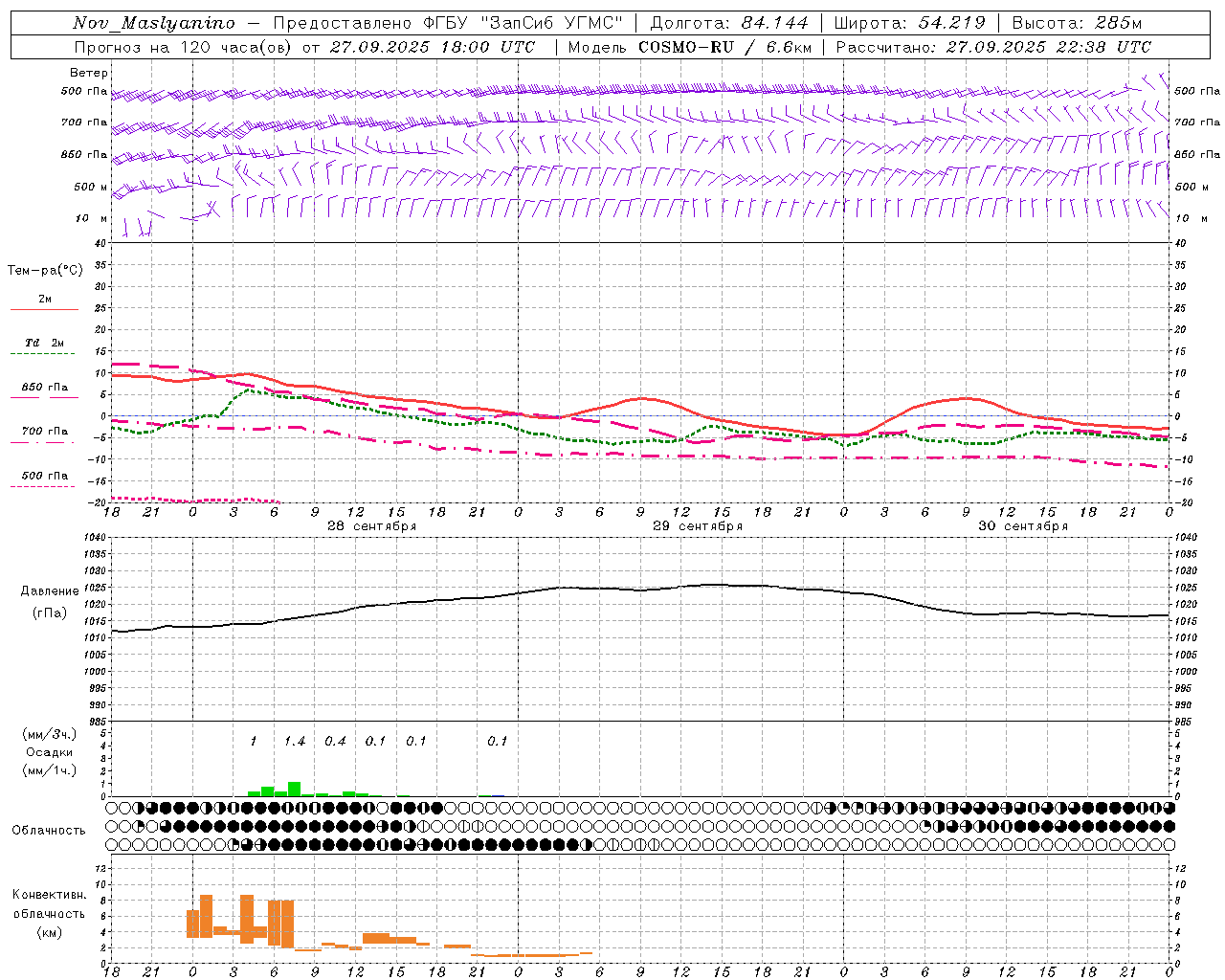The width and height of the screenshot is (1225, 980).
Task: Click the Высота: 285м field
Action: click(x=1077, y=23)
